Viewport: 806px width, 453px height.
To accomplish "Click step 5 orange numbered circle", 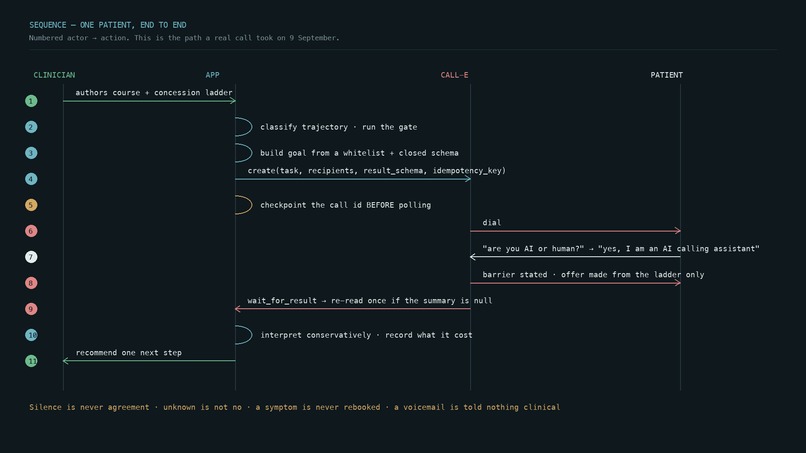I will coord(31,205).
